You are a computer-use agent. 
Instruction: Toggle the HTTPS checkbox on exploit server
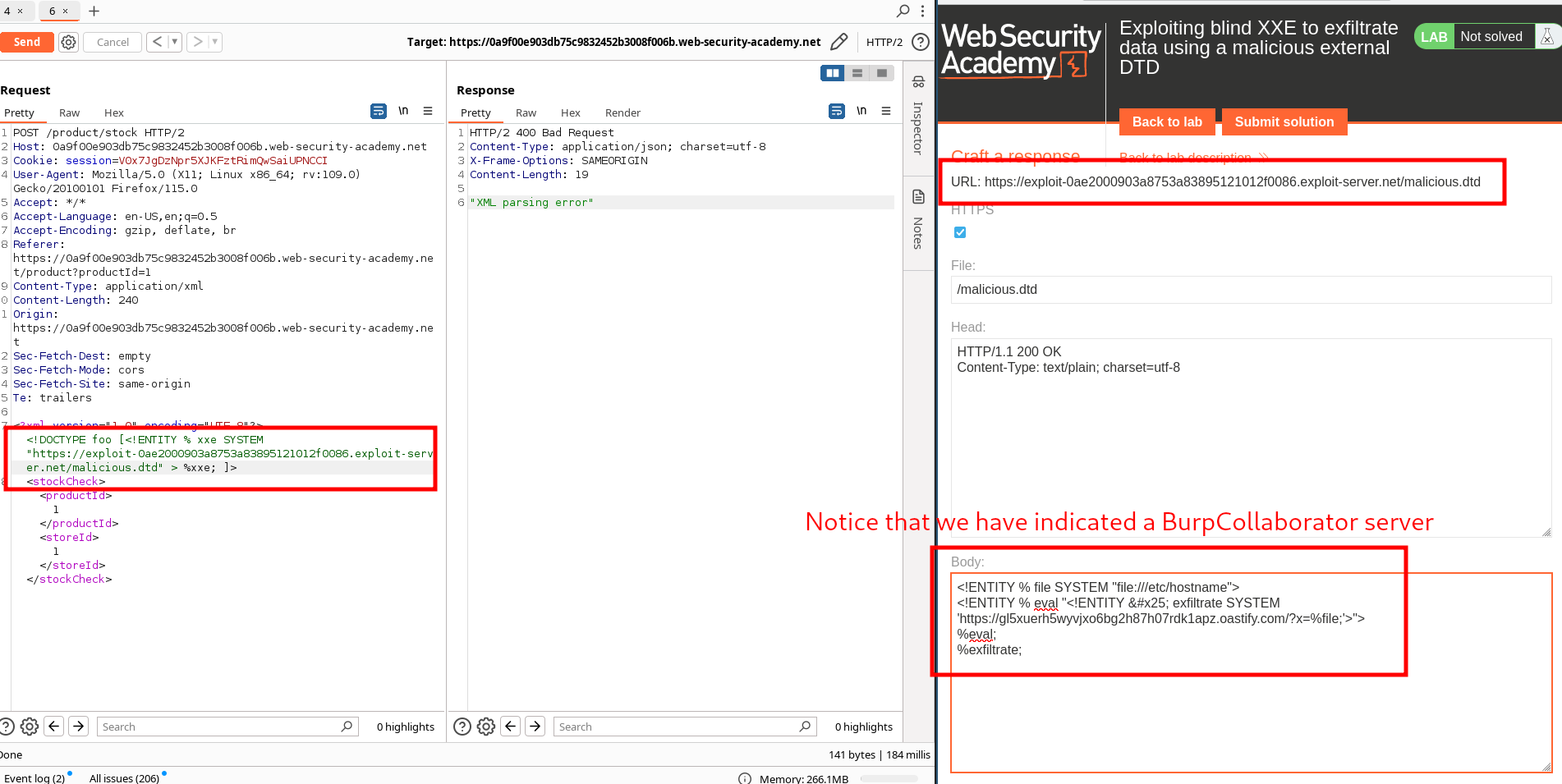click(960, 232)
